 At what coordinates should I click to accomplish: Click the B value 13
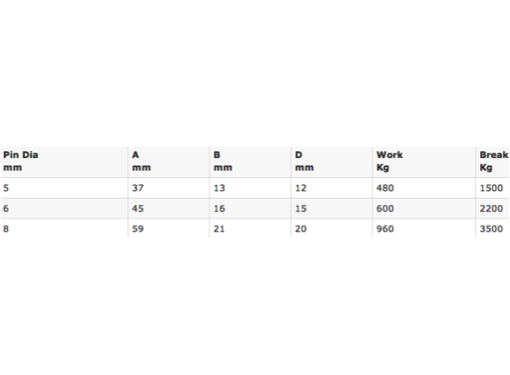point(219,188)
